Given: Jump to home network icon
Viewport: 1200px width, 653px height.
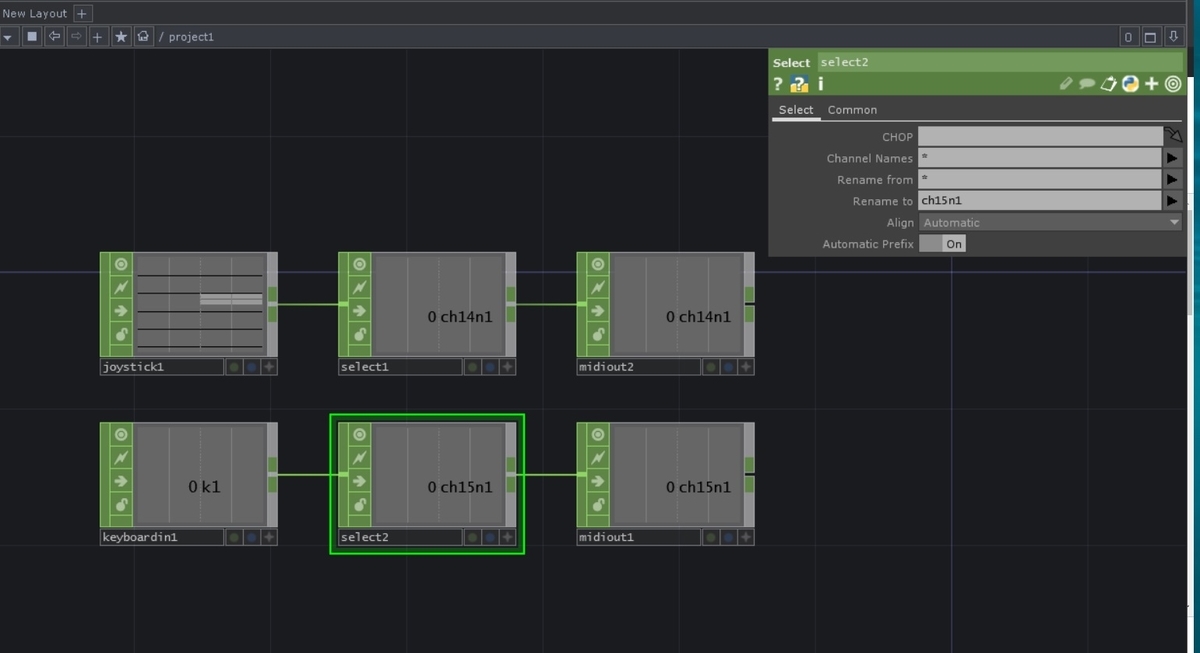Looking at the screenshot, I should pos(143,37).
